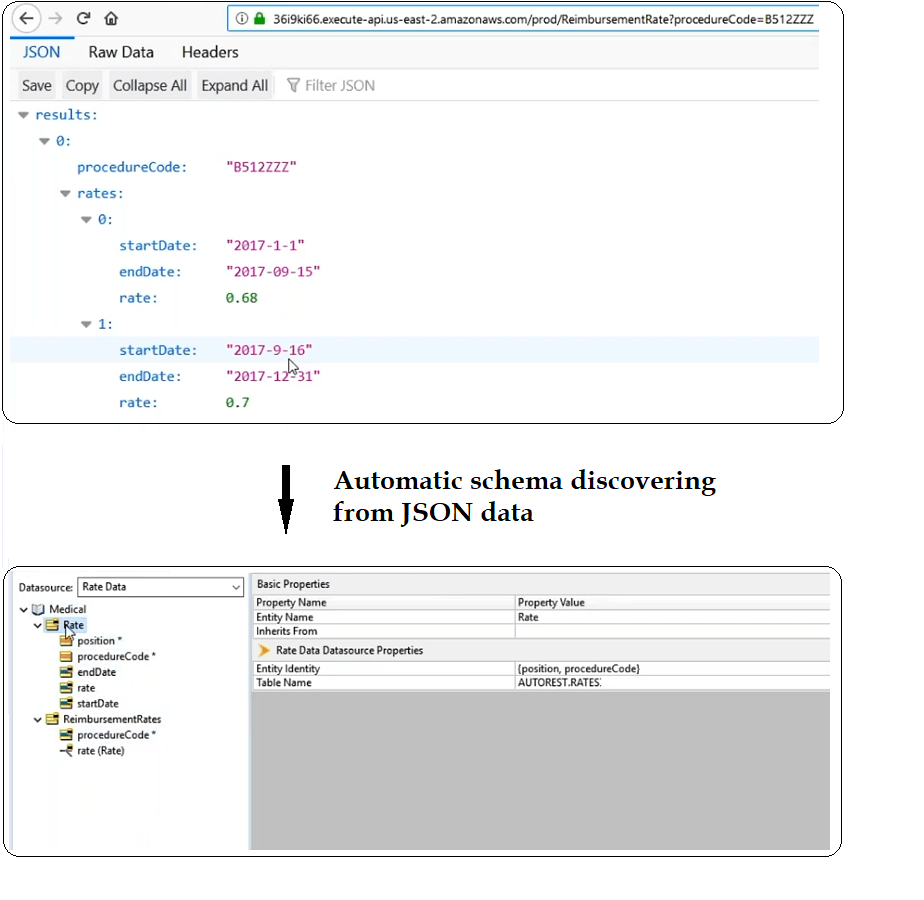Click the ReimbursementRates entity icon
The width and height of the screenshot is (924, 900).
[x=52, y=719]
